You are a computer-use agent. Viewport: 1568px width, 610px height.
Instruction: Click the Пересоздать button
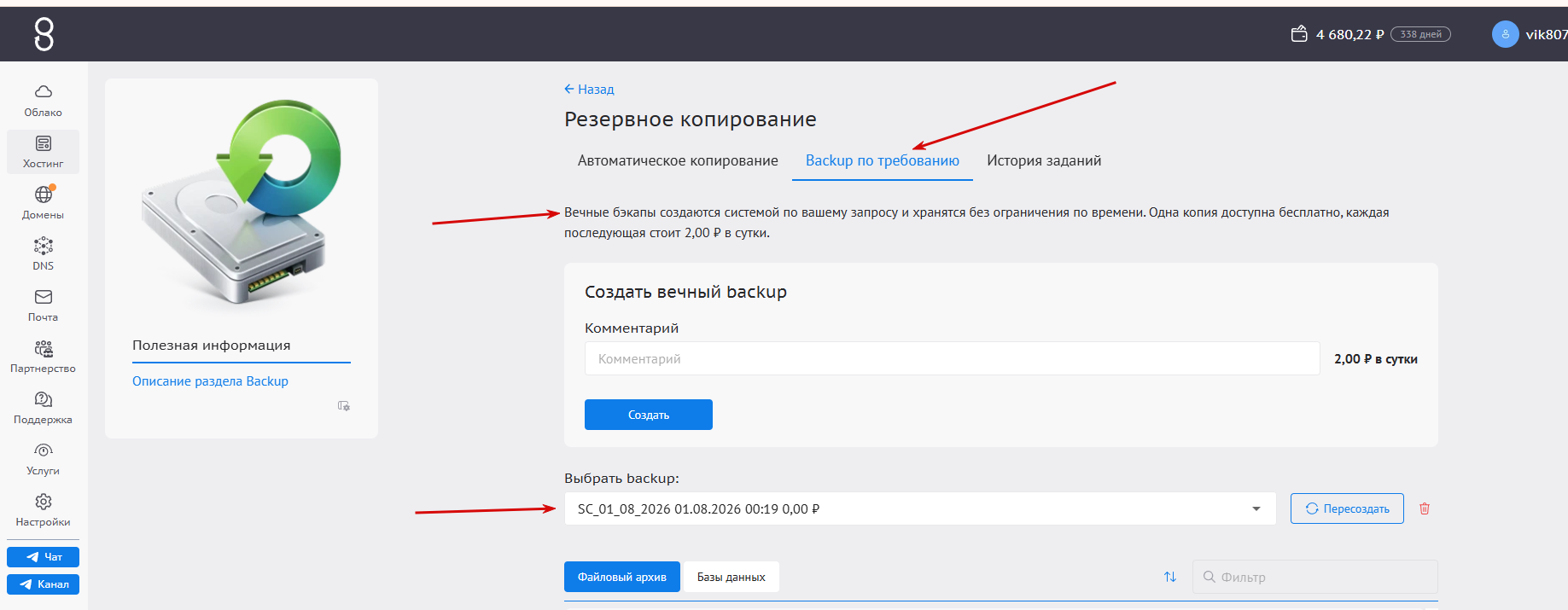pyautogui.click(x=1347, y=508)
